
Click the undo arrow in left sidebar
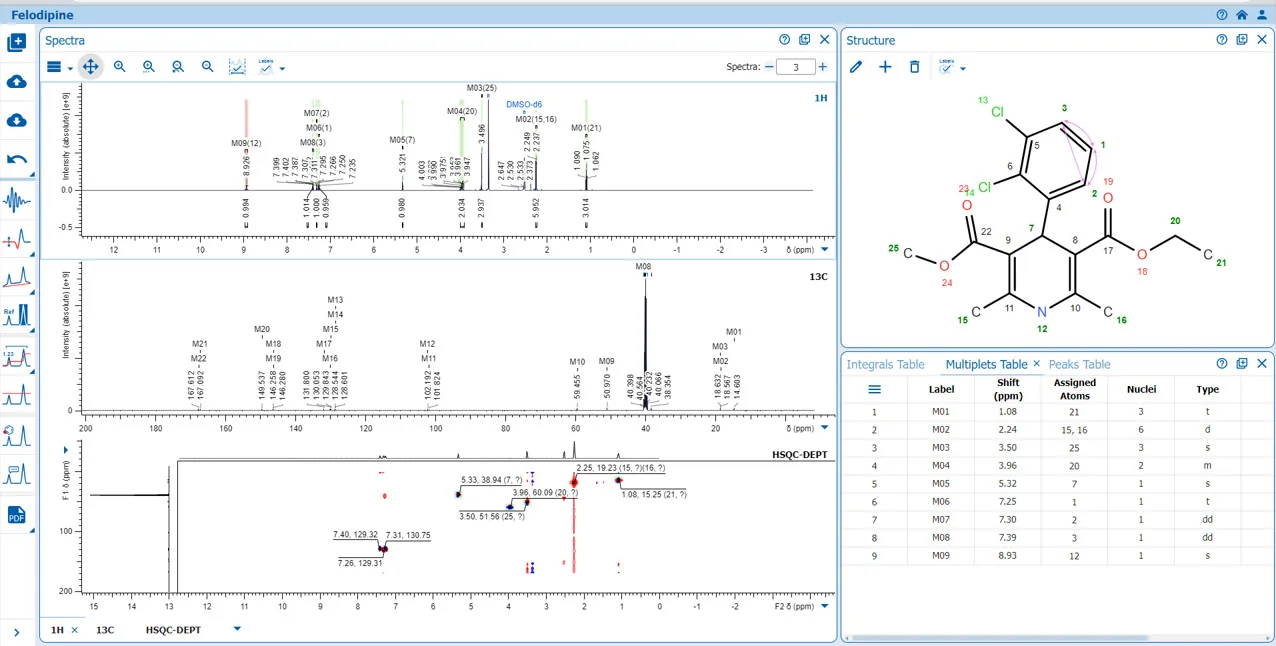17,159
